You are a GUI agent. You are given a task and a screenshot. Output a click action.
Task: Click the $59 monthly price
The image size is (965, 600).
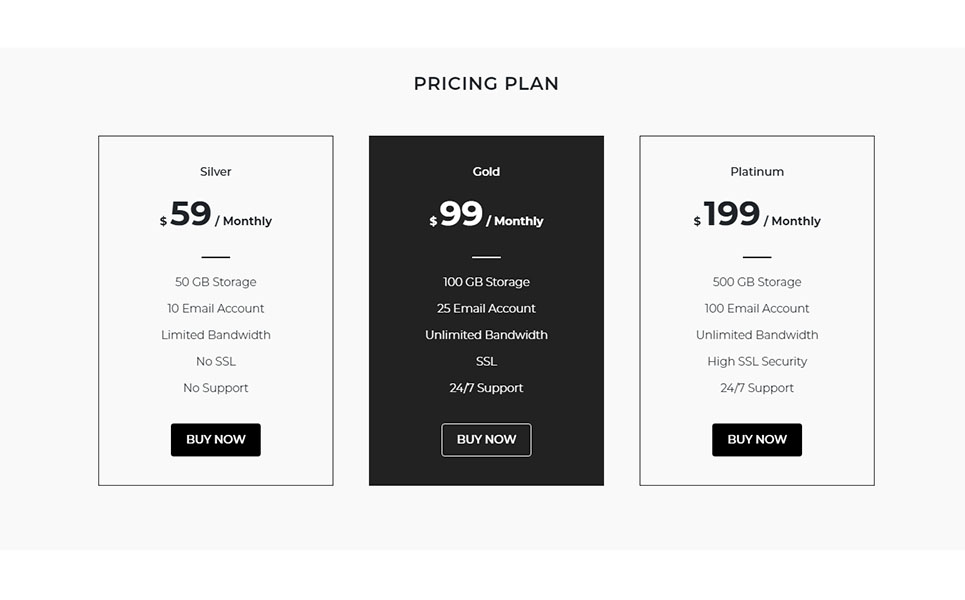click(215, 215)
